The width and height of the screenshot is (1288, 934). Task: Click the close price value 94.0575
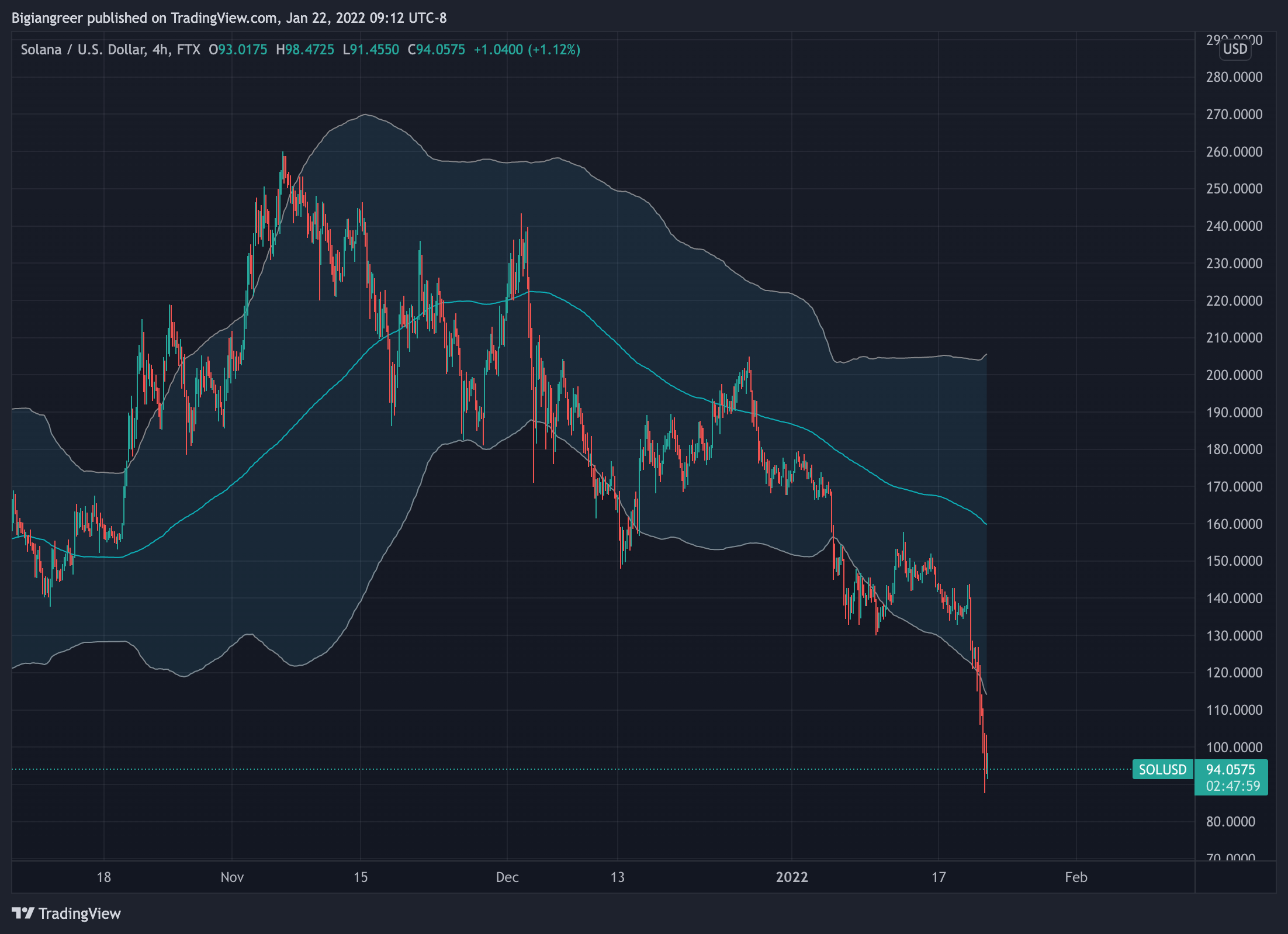440,50
